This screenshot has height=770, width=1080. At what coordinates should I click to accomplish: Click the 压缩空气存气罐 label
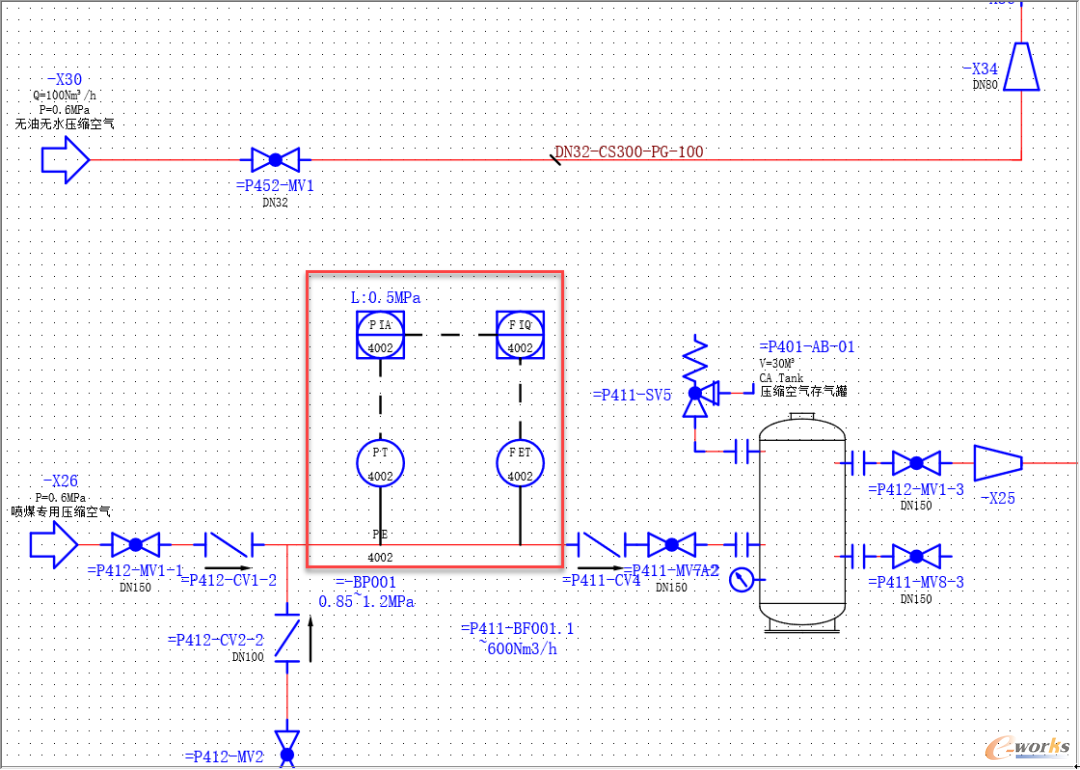pos(803,391)
